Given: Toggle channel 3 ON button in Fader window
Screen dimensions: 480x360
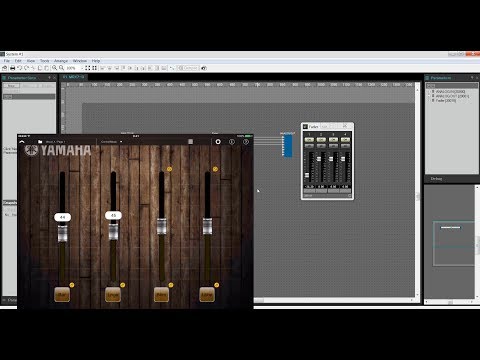Looking at the screenshot, I should (x=333, y=140).
